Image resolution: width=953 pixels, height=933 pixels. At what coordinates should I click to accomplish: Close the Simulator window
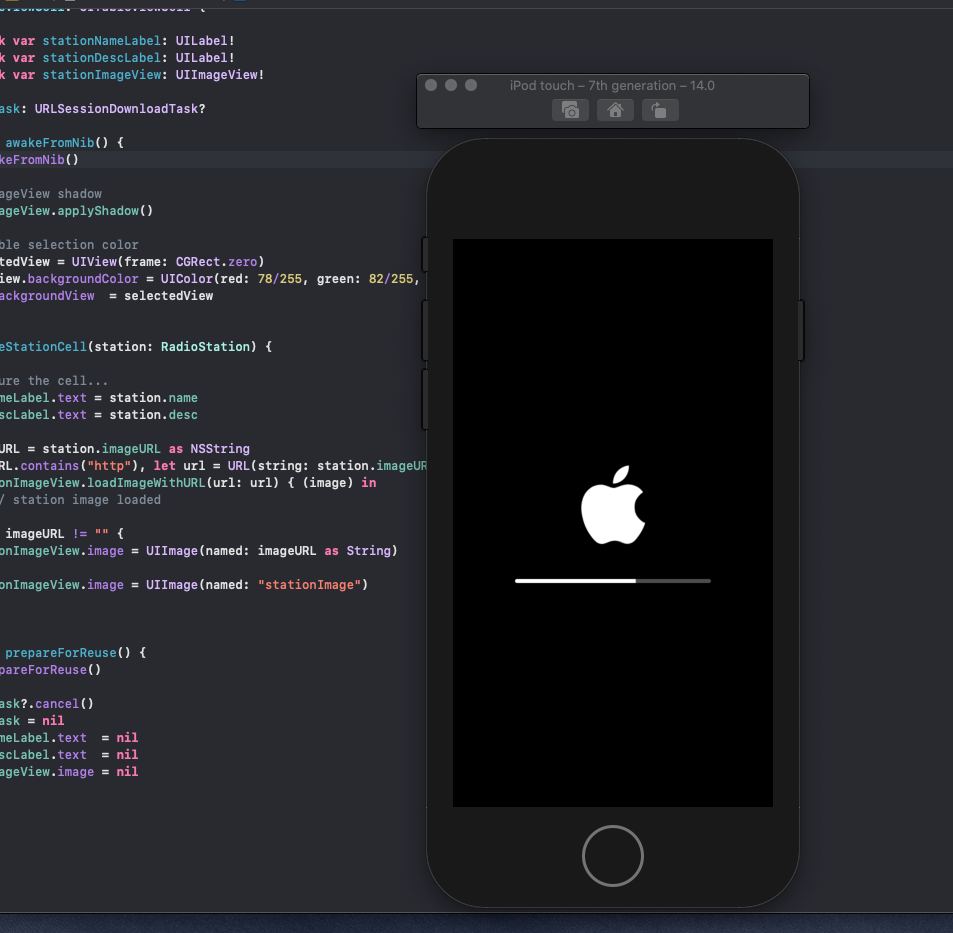tap(431, 85)
